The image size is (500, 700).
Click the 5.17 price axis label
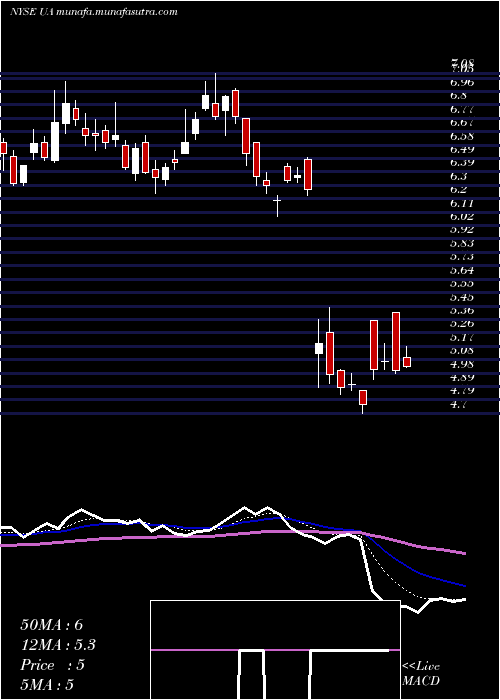(462, 337)
